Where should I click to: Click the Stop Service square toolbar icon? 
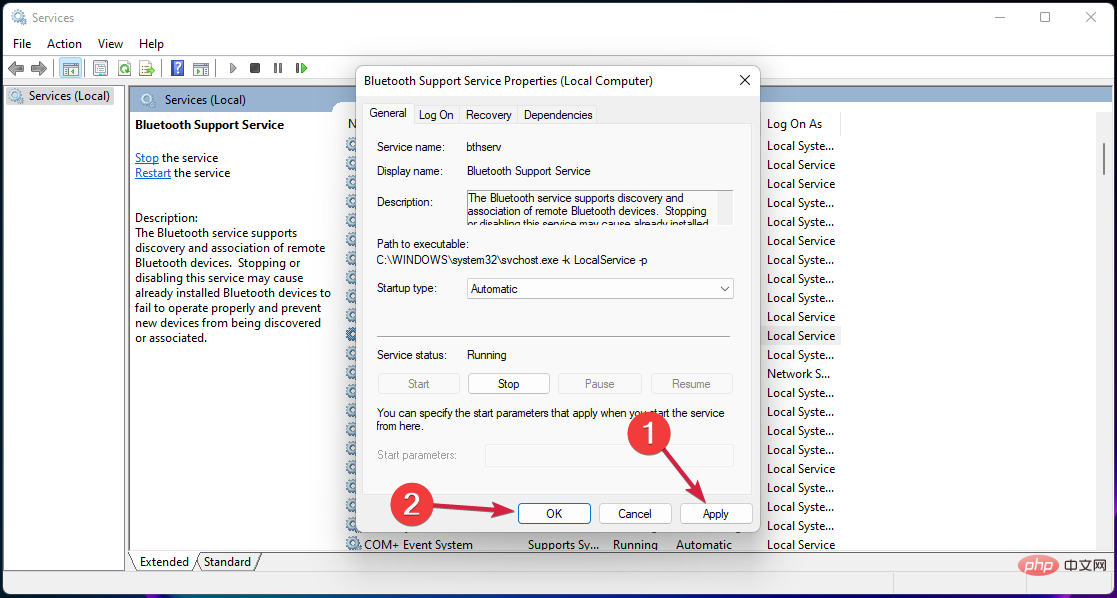[255, 68]
